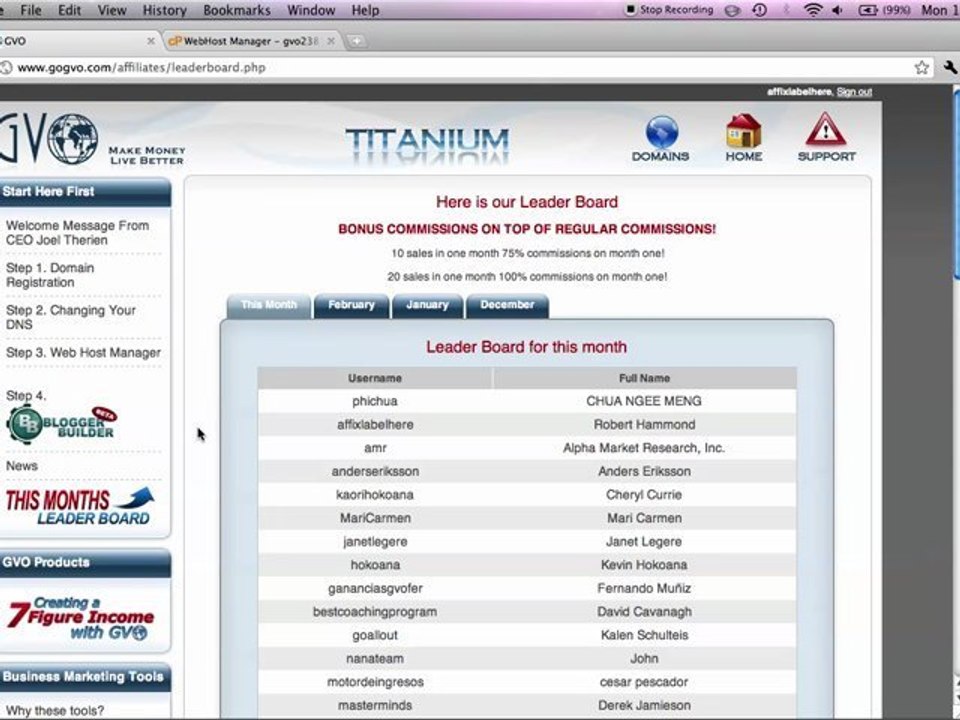
Task: Click username phichua in leaderboard
Action: [x=375, y=401]
